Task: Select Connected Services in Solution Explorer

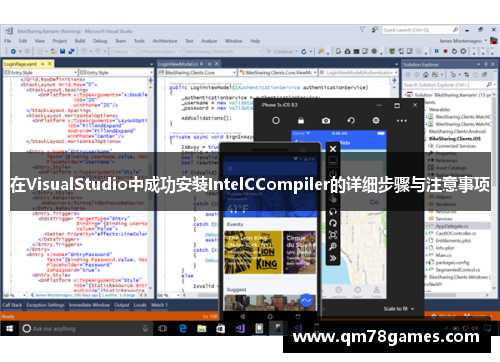Action: pos(455,146)
